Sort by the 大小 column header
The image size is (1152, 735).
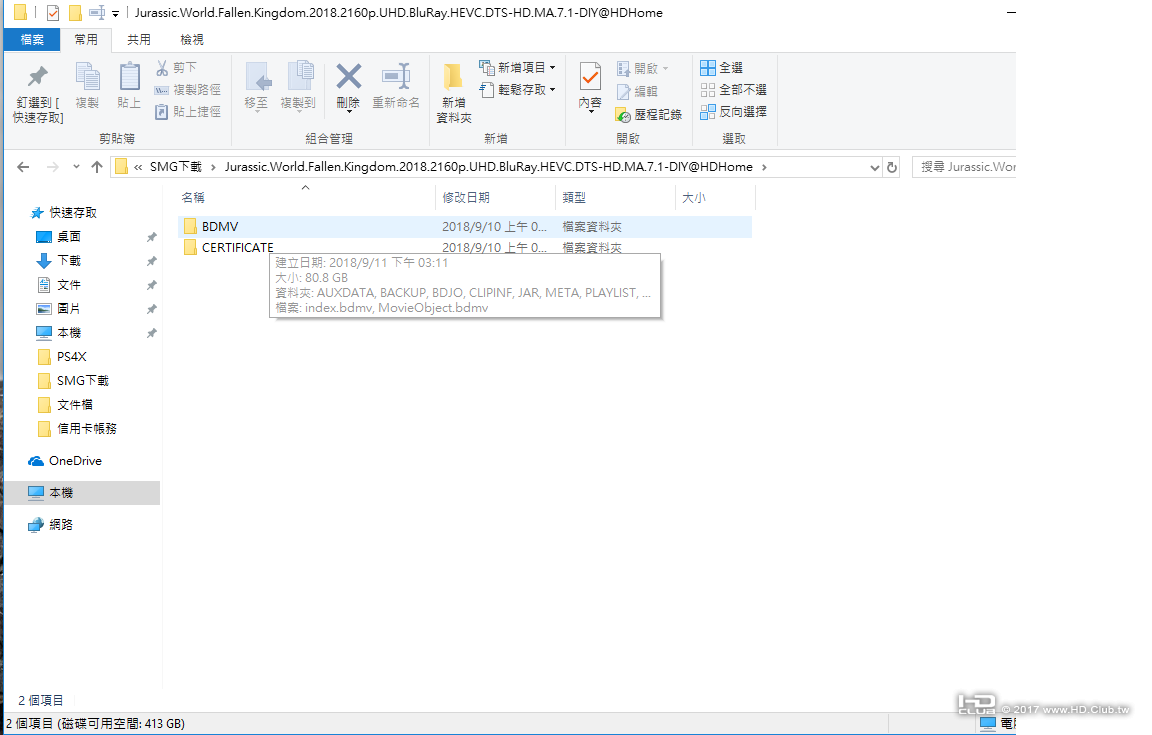694,198
